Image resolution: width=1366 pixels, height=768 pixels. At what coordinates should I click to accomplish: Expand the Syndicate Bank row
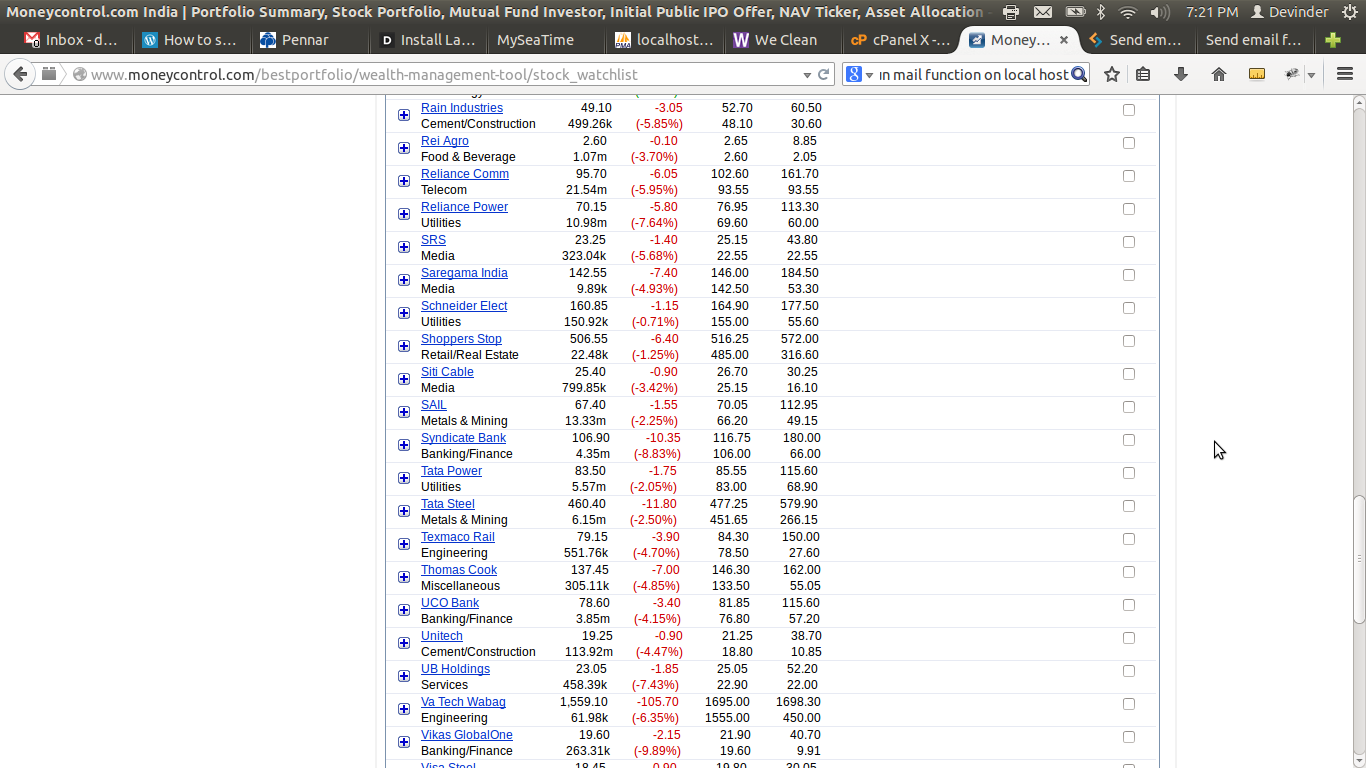(404, 445)
